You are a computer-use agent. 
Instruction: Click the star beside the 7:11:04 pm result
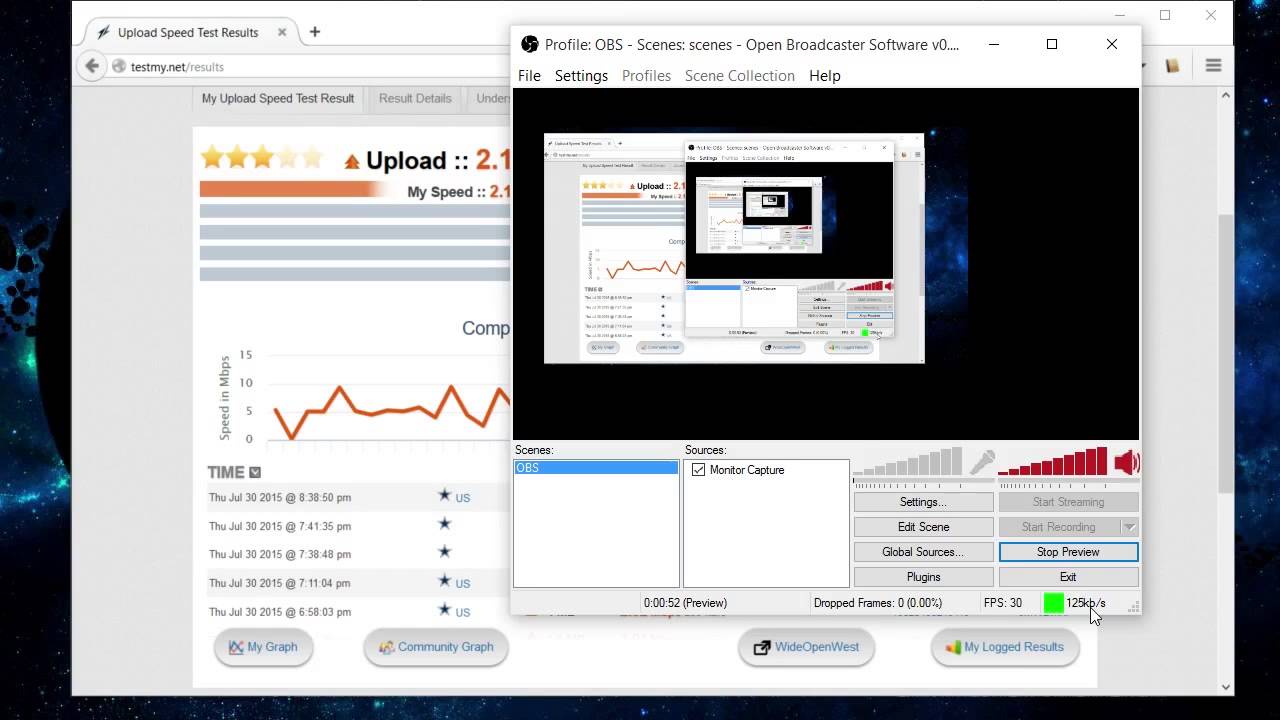[445, 581]
